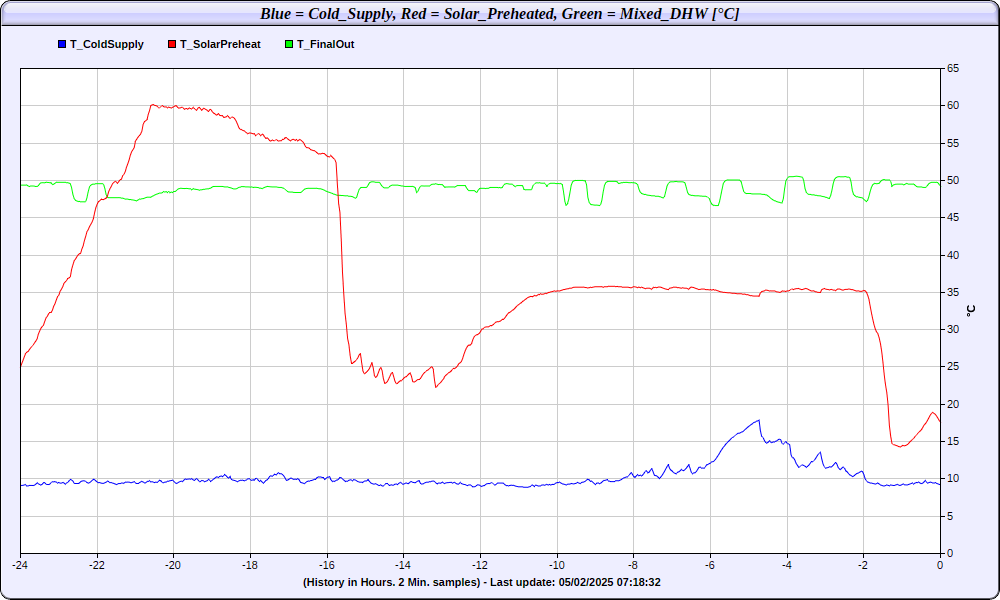The image size is (1000, 600).
Task: Click the 45 value on the temperature axis
Action: point(953,218)
